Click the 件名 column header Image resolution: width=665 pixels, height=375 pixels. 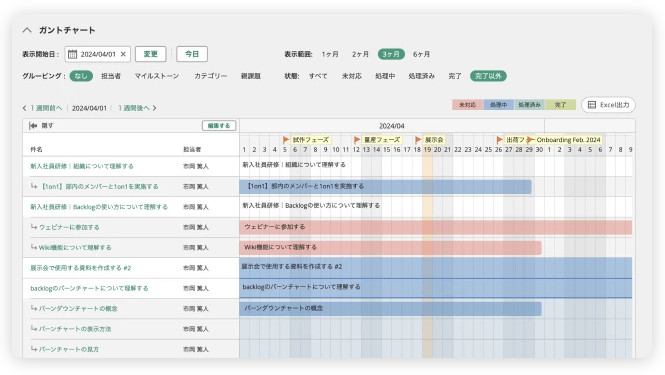(x=36, y=149)
